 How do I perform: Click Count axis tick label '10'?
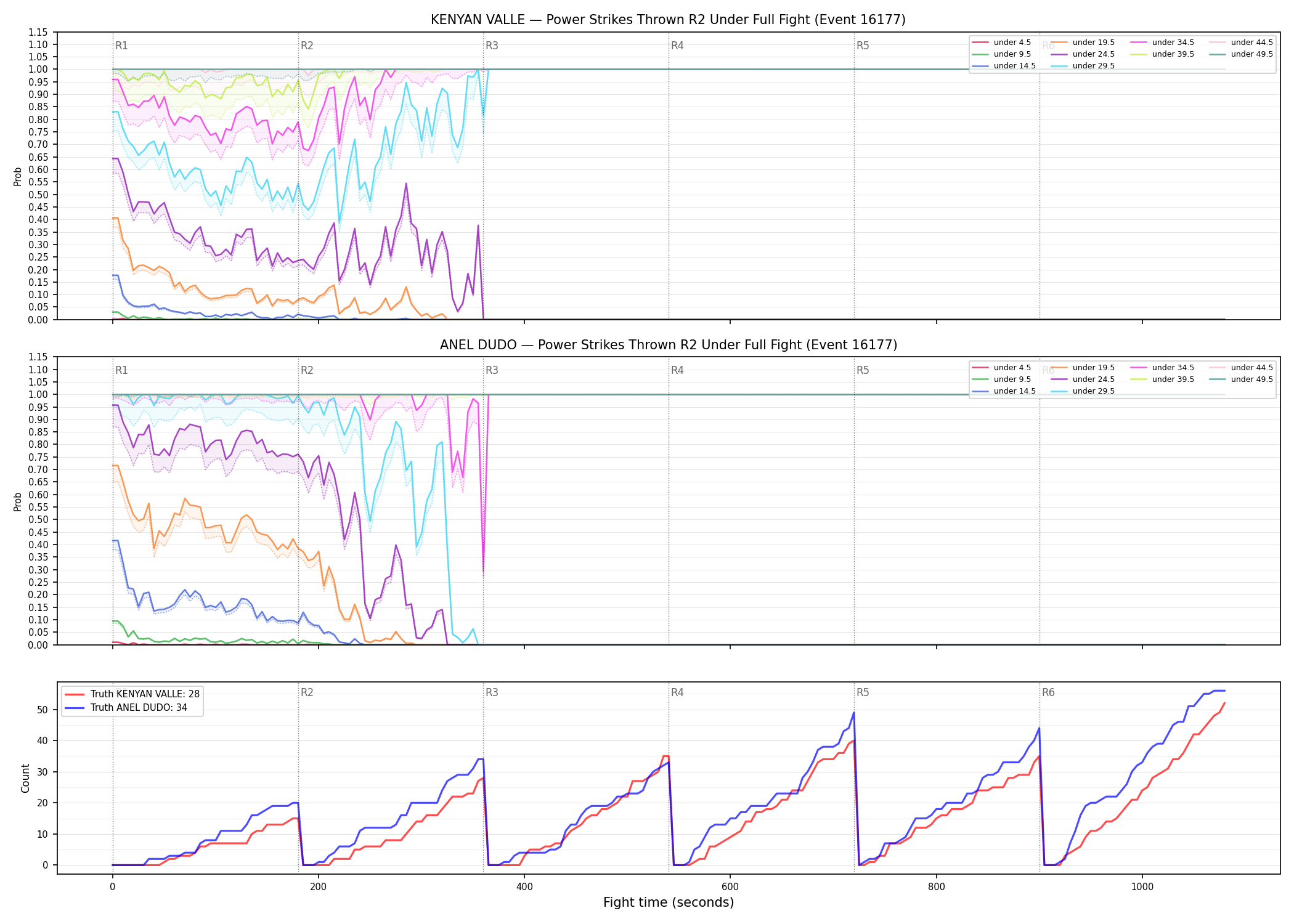(x=43, y=834)
